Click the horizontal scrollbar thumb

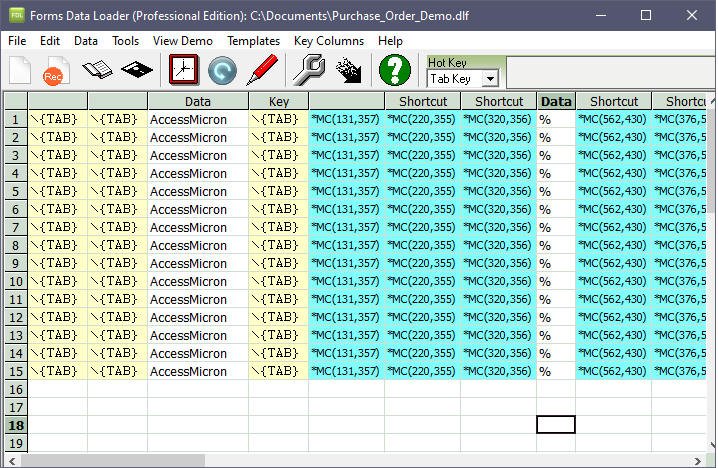[x=113, y=461]
